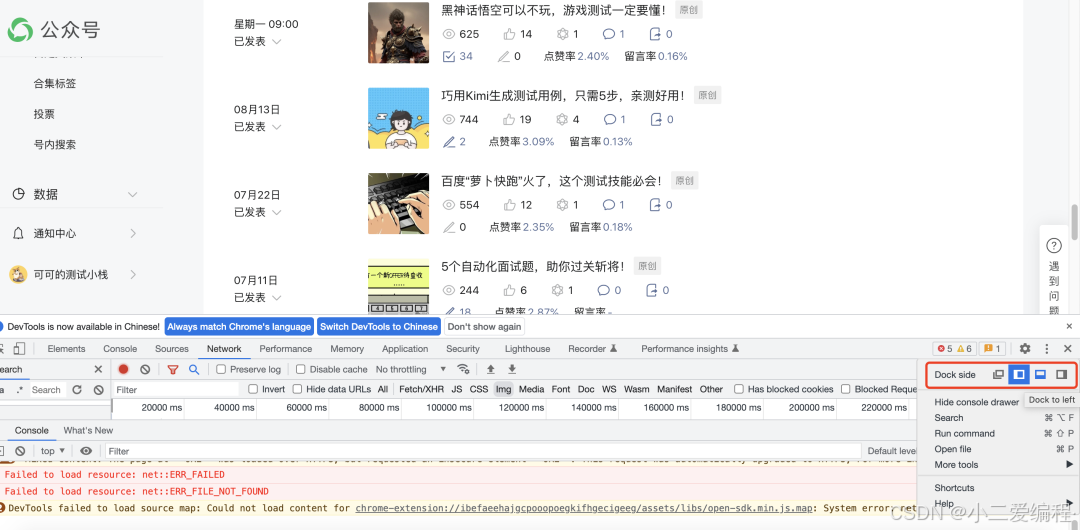Check the Blocked Requests checkbox
This screenshot has height=530, width=1080.
pyautogui.click(x=846, y=389)
